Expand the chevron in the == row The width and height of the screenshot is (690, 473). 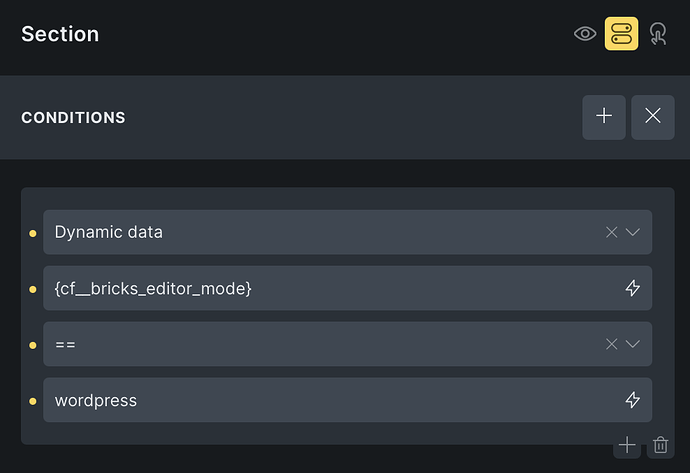[x=633, y=344]
